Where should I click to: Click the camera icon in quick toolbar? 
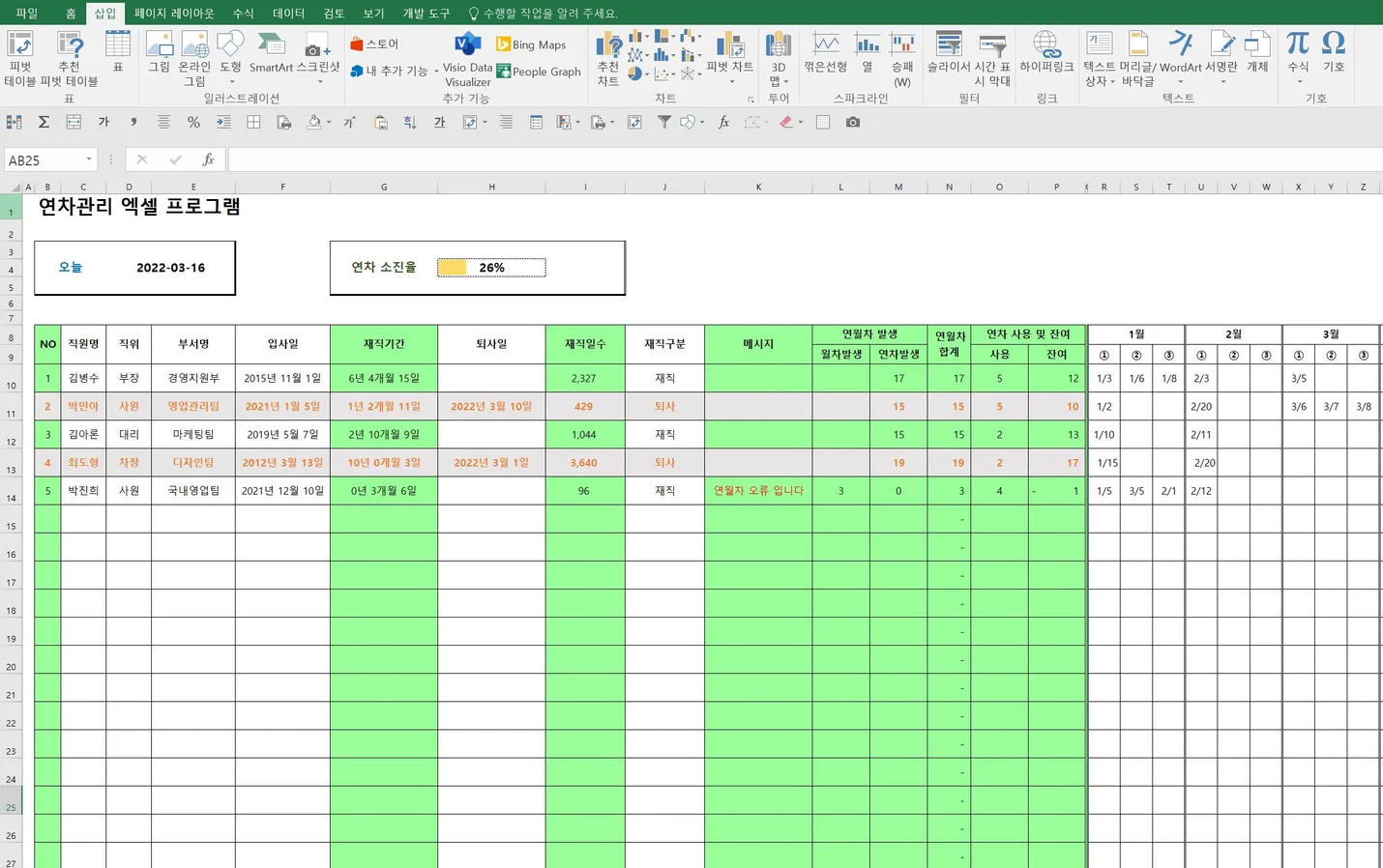(853, 122)
